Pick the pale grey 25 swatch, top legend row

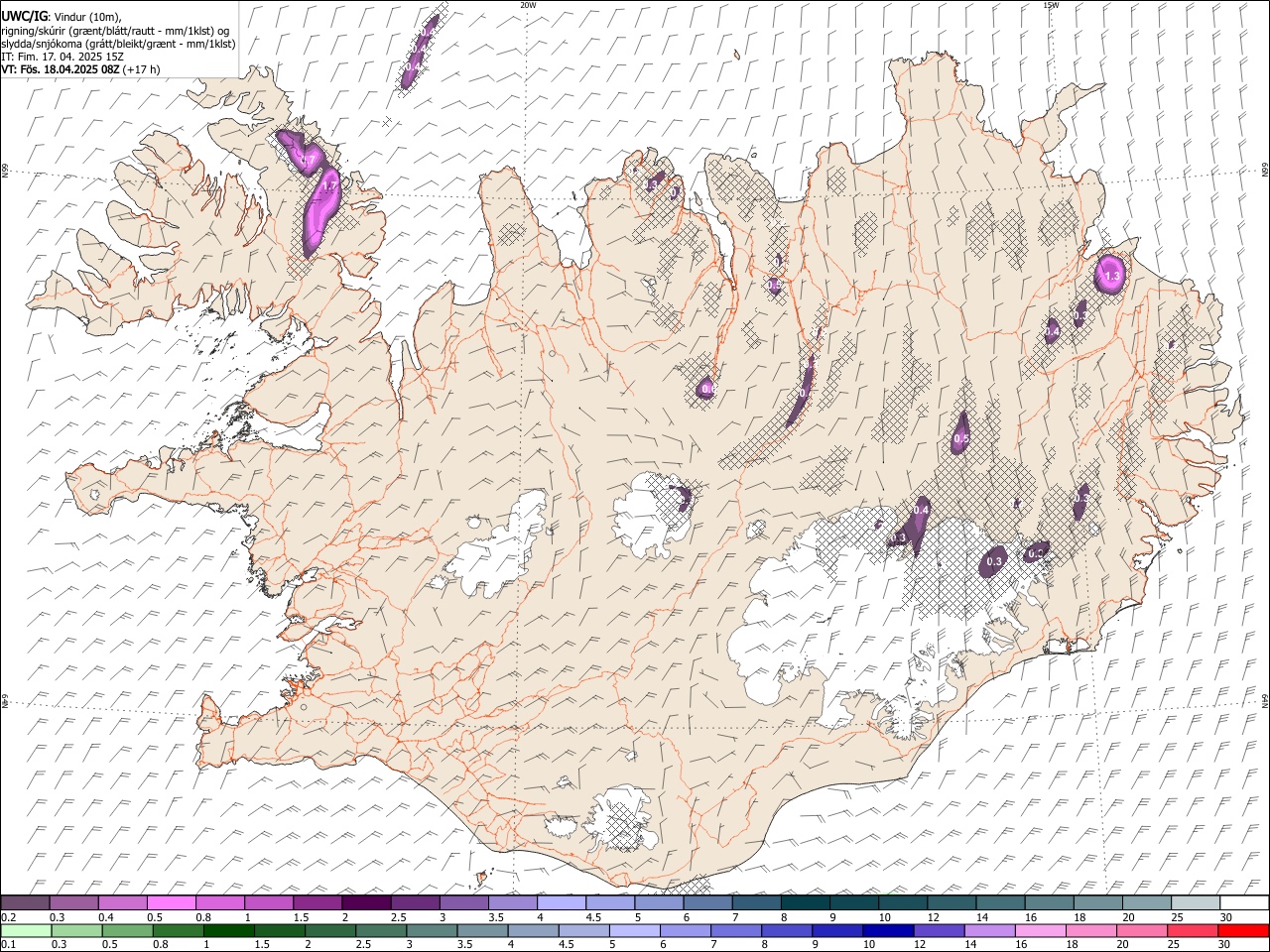1196,903
